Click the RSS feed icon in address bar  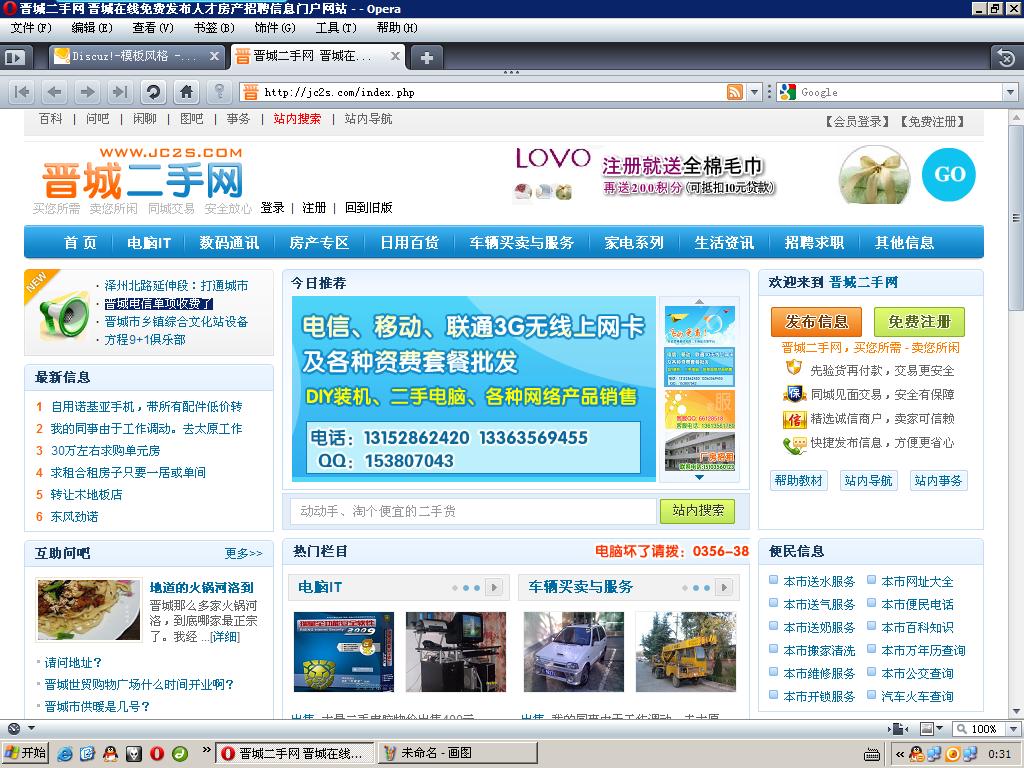point(735,92)
